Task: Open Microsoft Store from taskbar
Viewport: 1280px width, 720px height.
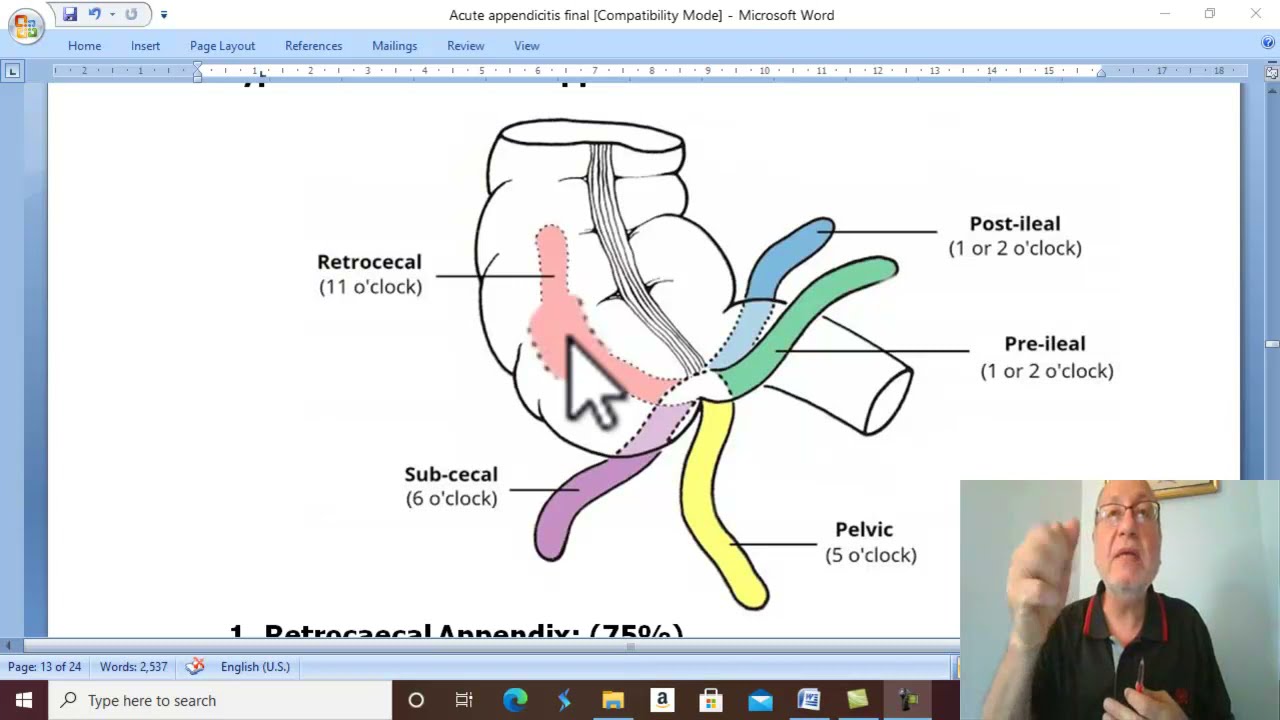Action: (x=711, y=700)
